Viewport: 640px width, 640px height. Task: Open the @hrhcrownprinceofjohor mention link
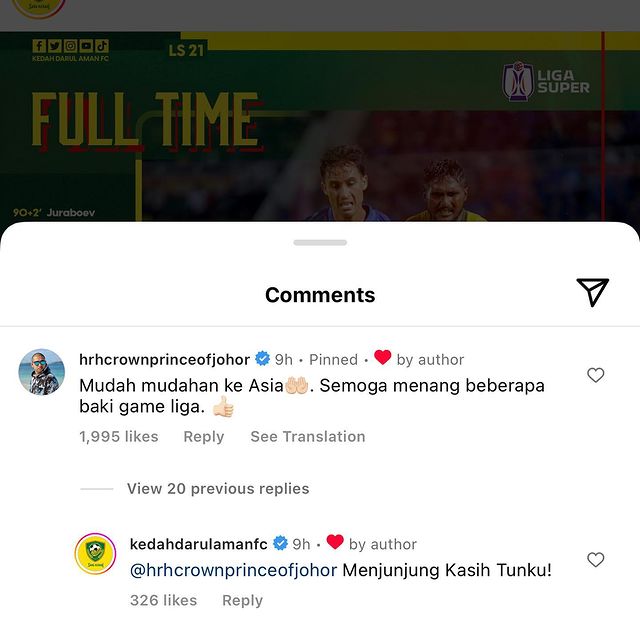pos(233,570)
